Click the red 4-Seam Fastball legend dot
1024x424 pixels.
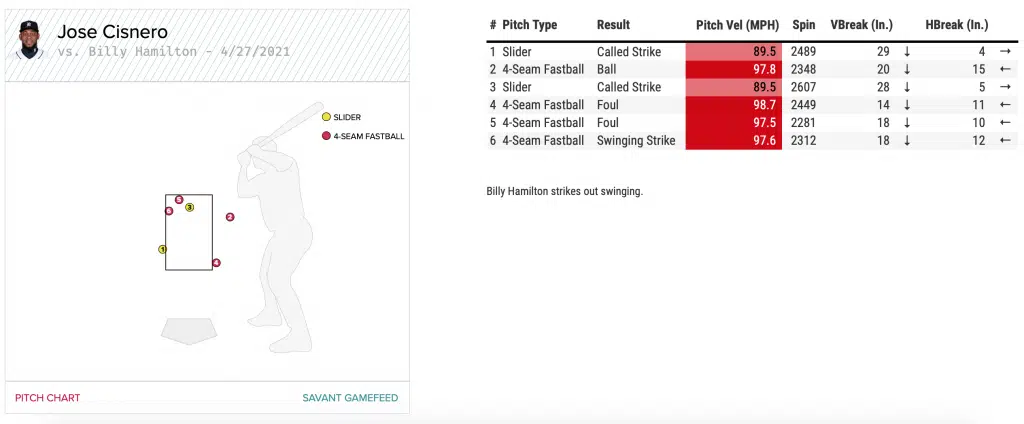[x=326, y=136]
